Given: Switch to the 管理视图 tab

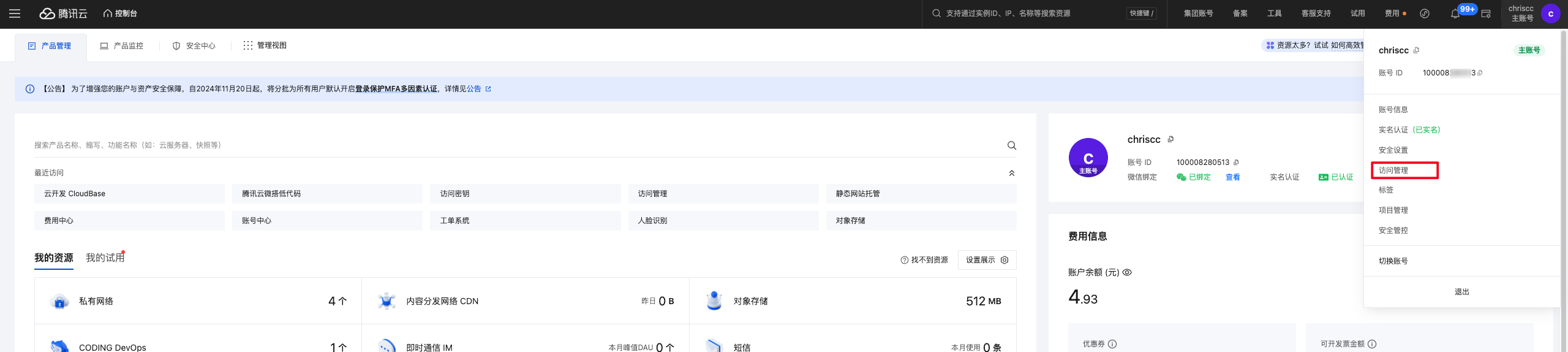Looking at the screenshot, I should pyautogui.click(x=265, y=45).
